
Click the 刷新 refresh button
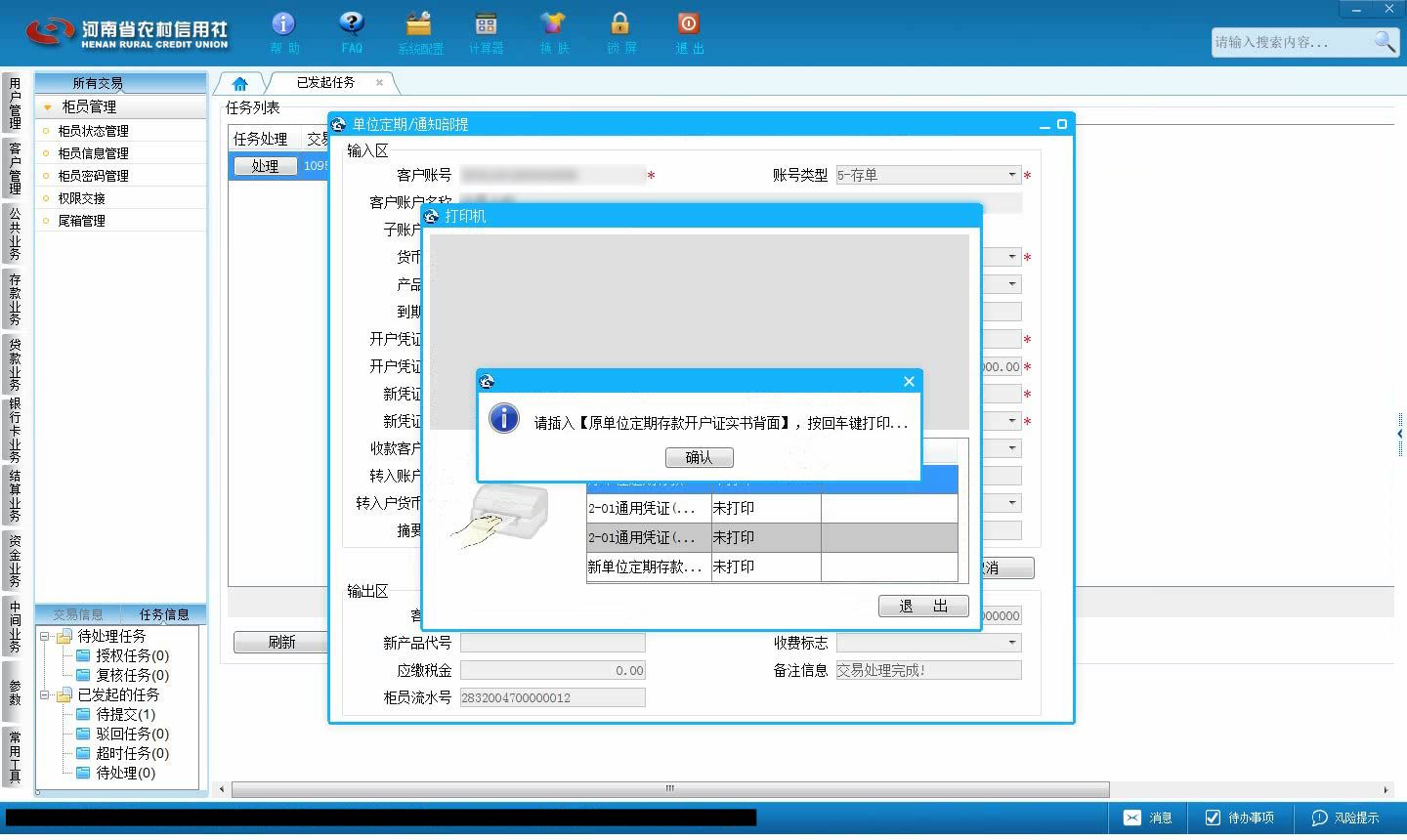coord(281,642)
